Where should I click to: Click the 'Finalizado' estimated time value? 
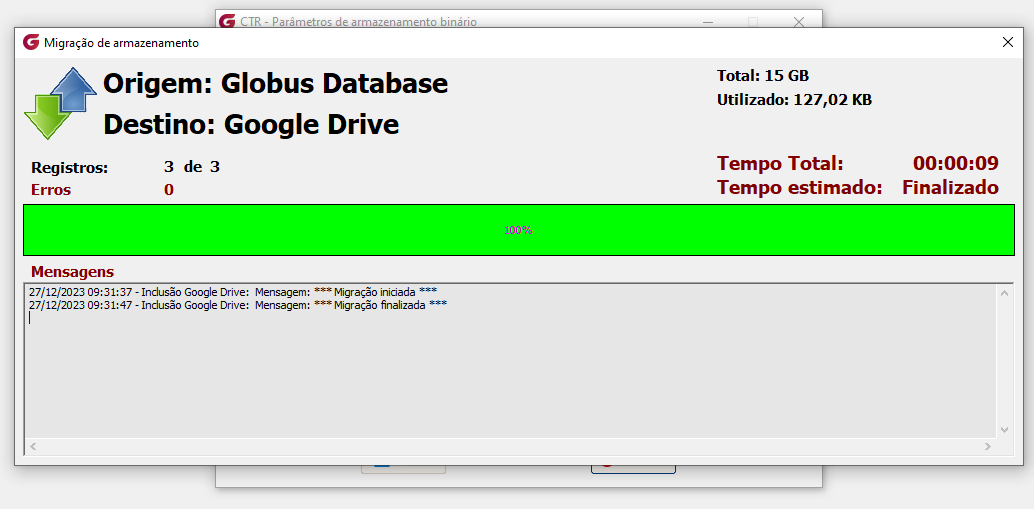click(950, 187)
